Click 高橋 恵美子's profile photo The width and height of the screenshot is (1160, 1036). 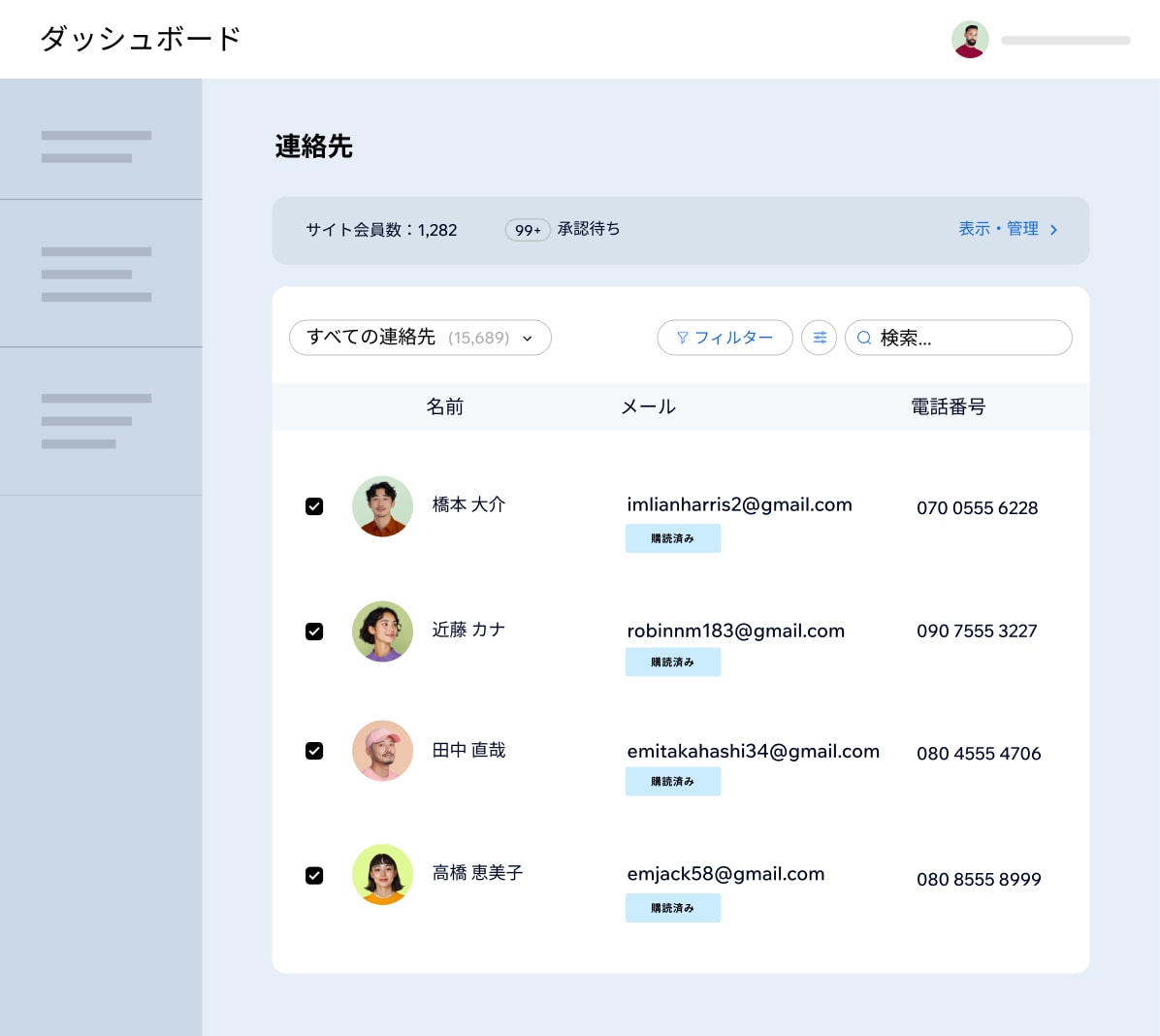pyautogui.click(x=382, y=874)
